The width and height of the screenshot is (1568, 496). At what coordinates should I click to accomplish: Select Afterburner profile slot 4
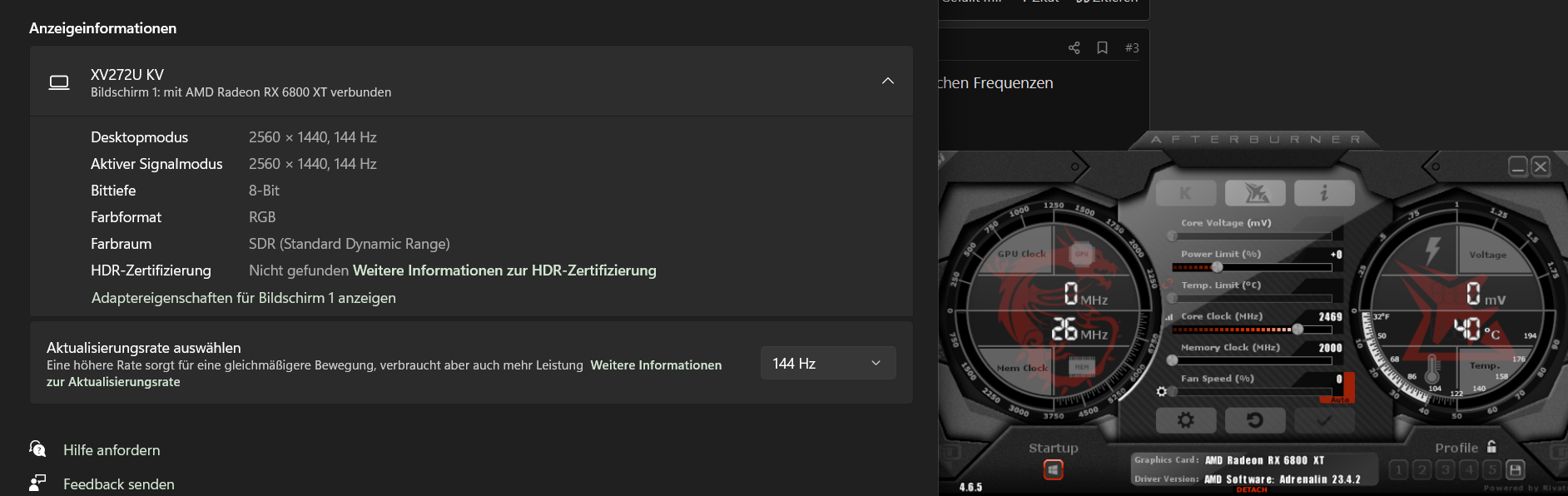(1469, 470)
